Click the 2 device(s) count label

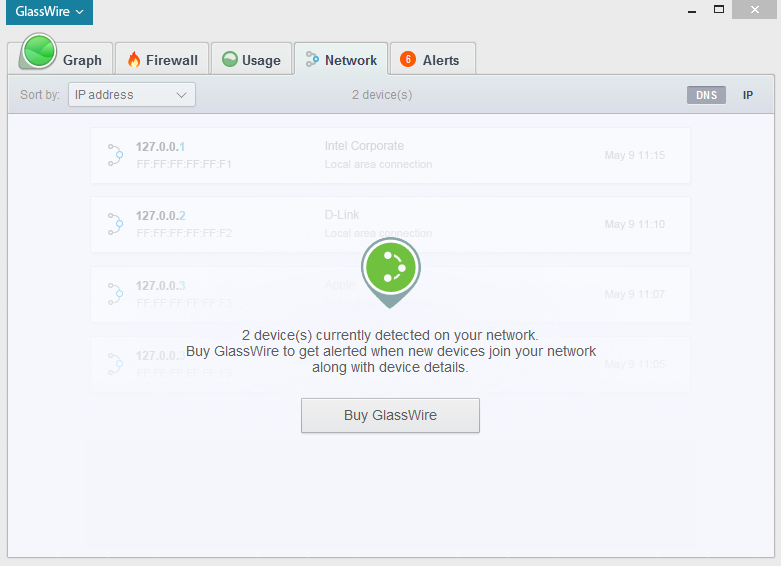coord(382,95)
